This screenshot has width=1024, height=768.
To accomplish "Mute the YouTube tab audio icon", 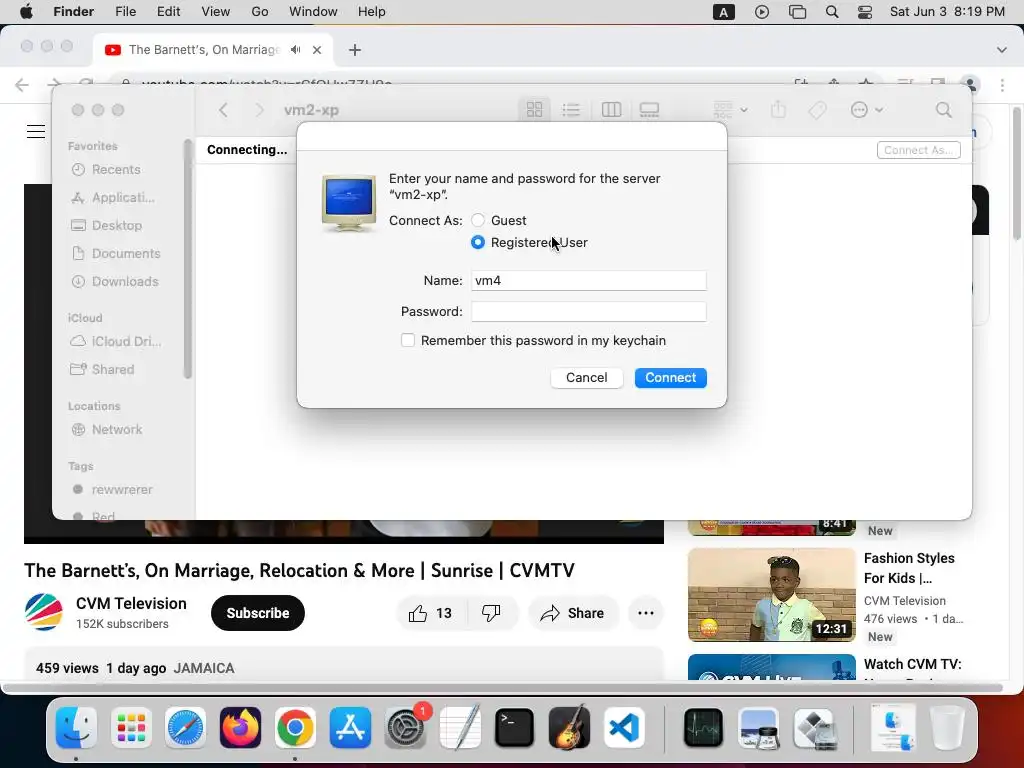I will [x=296, y=50].
